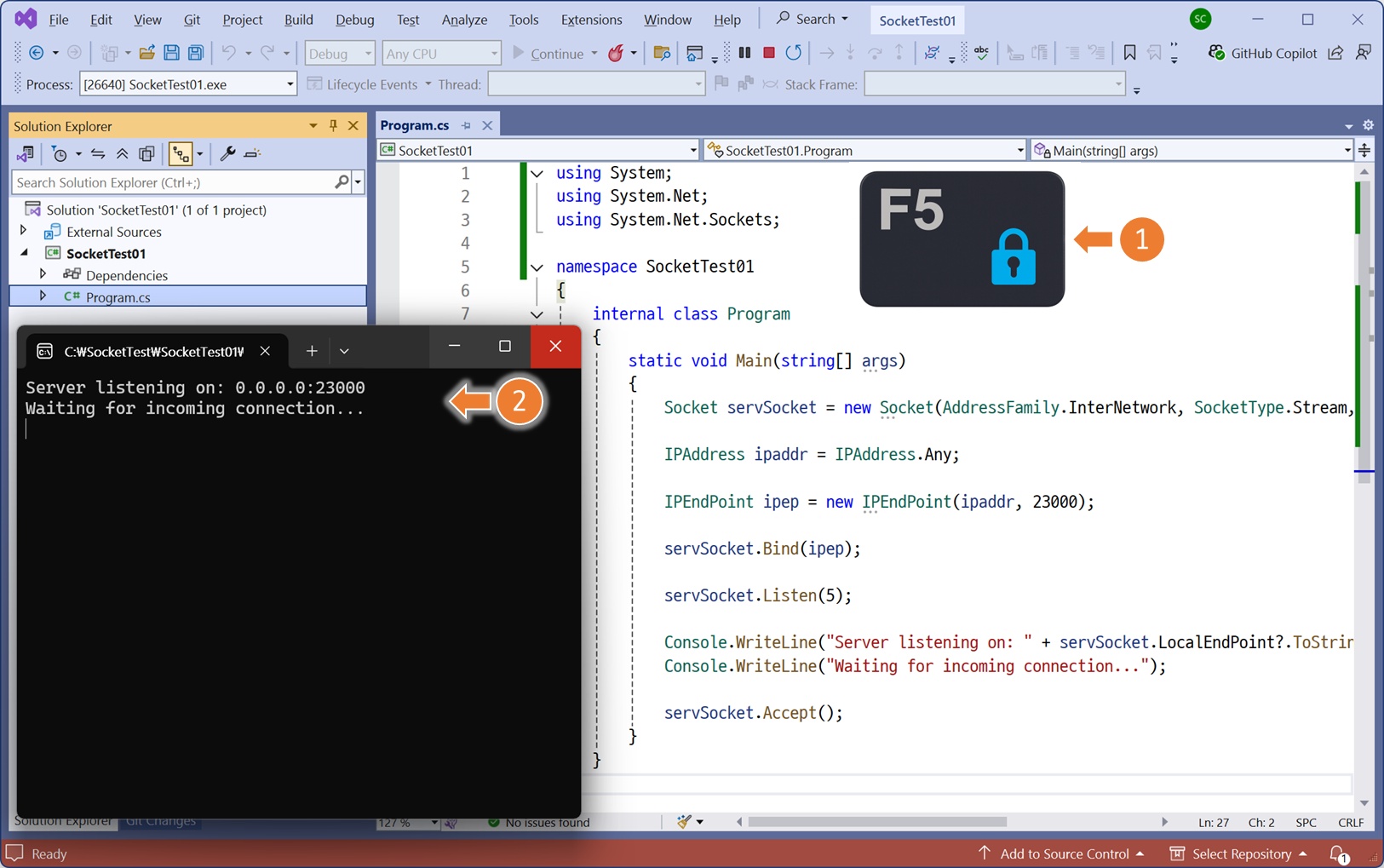This screenshot has height=868, width=1384.
Task: Open the Debug menu
Action: pyautogui.click(x=354, y=19)
